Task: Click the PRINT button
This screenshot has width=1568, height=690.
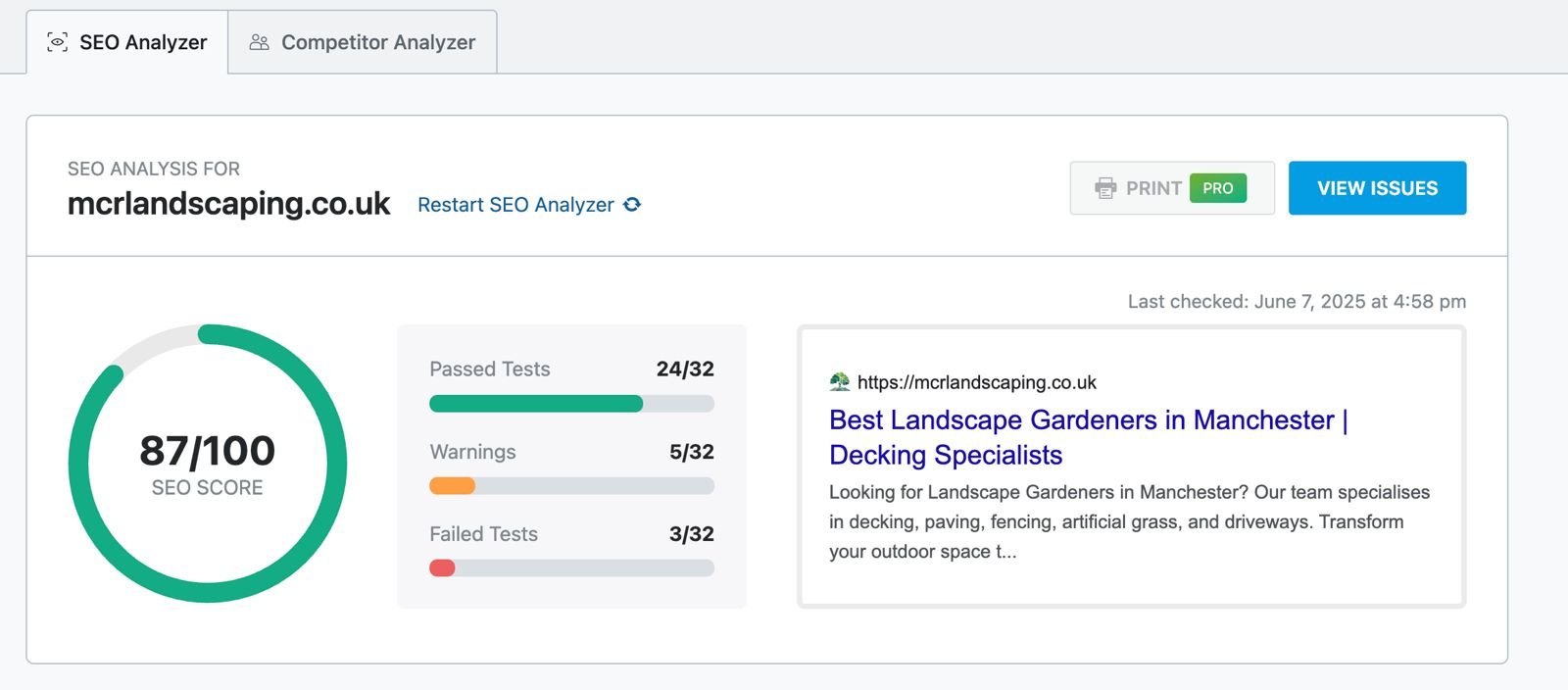Action: (1172, 188)
